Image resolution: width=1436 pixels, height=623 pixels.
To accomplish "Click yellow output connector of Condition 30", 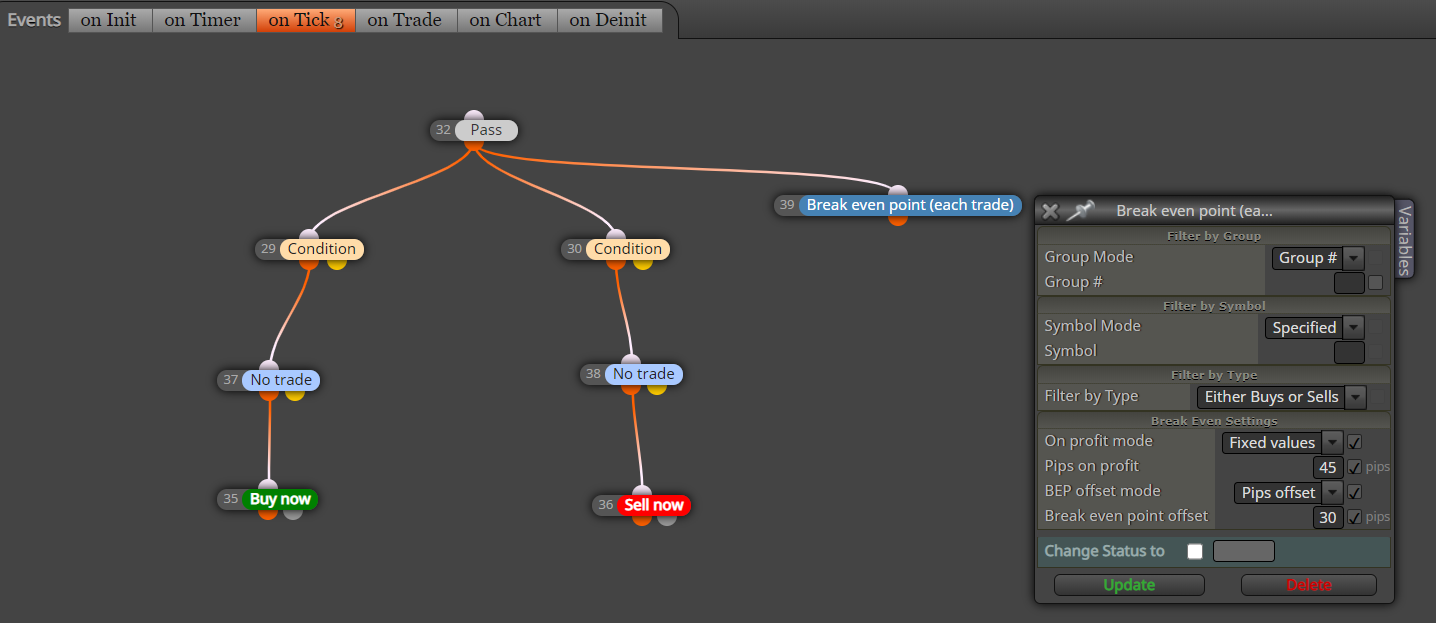I will point(643,263).
